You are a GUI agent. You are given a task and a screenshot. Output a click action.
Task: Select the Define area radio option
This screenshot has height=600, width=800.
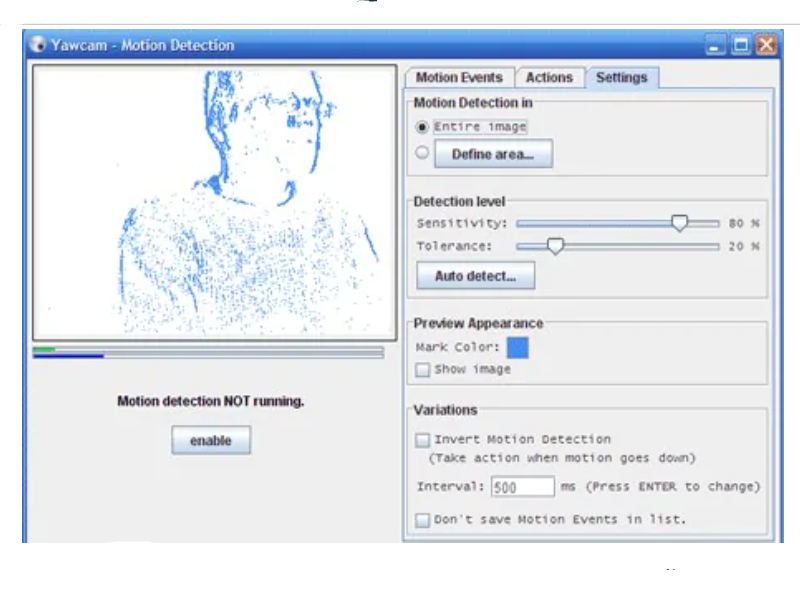(424, 153)
